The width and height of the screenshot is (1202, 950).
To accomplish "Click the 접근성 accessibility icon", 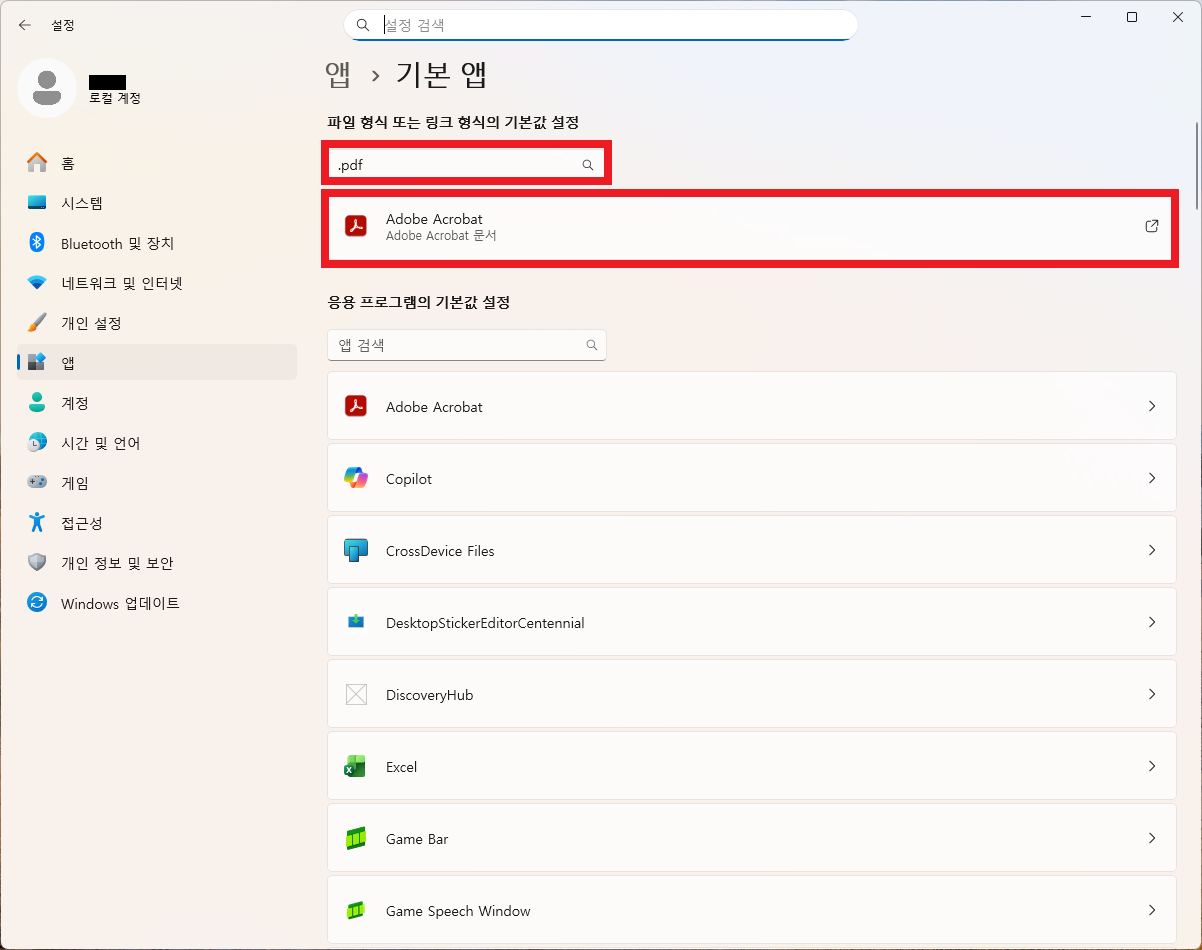I will pyautogui.click(x=37, y=522).
